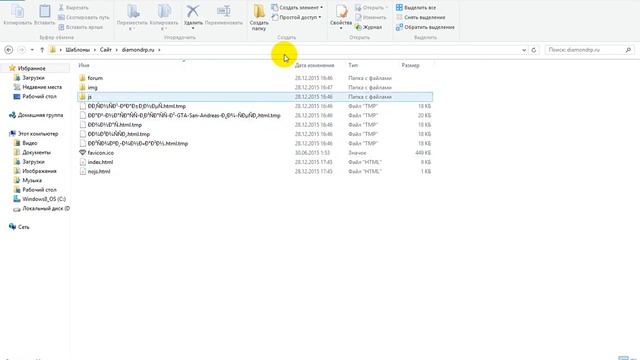The image size is (640, 360).
Task: Select Видео in the navigation pane
Action: click(x=30, y=143)
